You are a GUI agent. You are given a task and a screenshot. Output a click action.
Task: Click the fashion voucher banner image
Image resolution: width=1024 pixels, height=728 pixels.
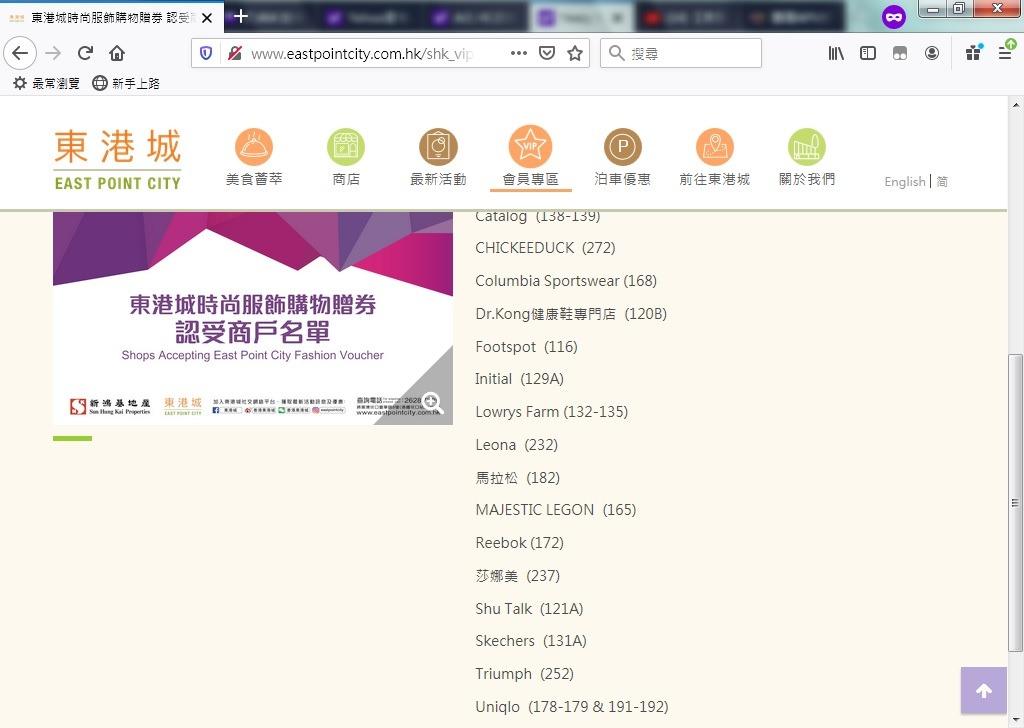tap(253, 318)
